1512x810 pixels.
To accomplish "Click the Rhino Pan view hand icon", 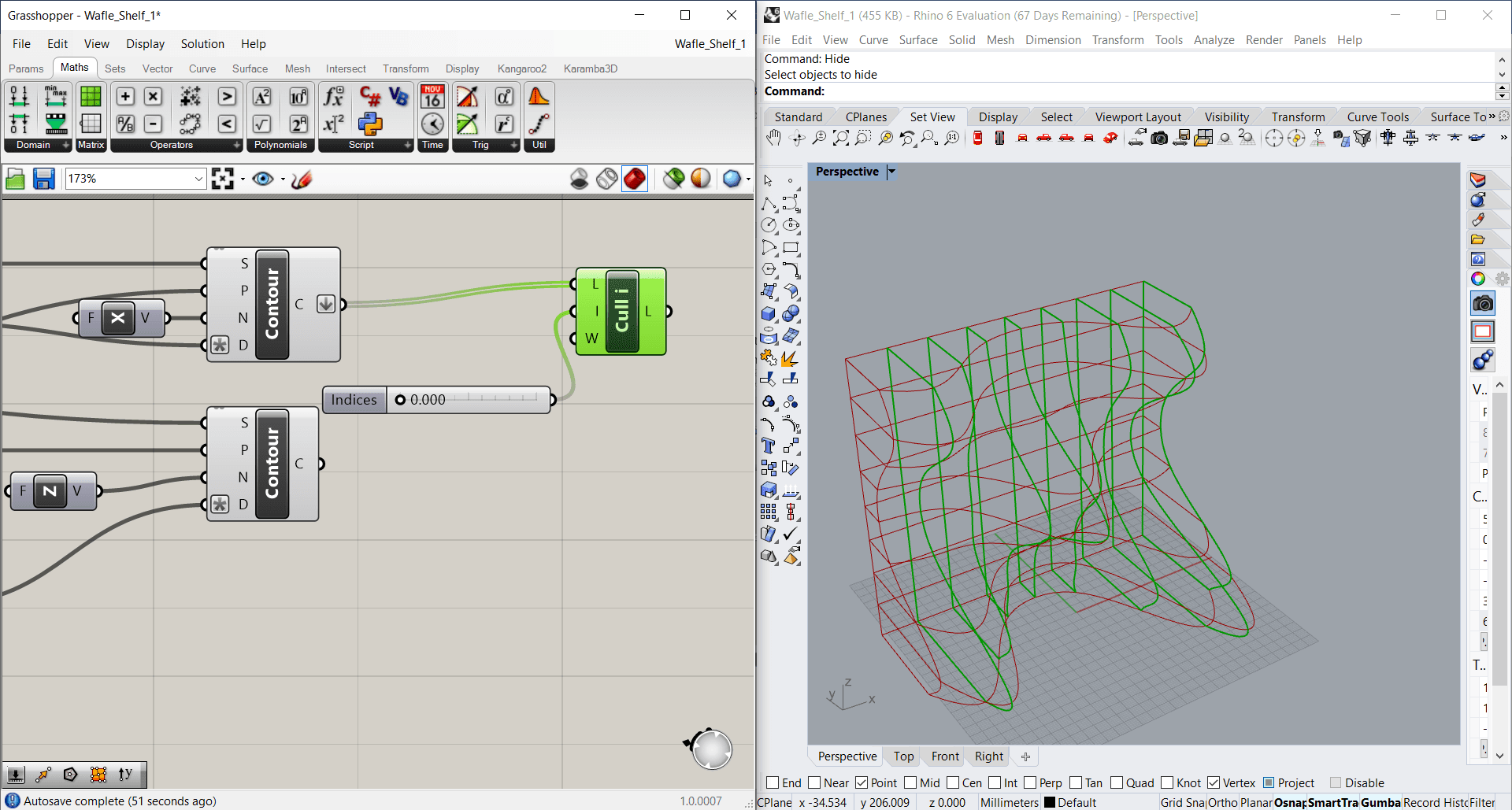I will tap(773, 139).
